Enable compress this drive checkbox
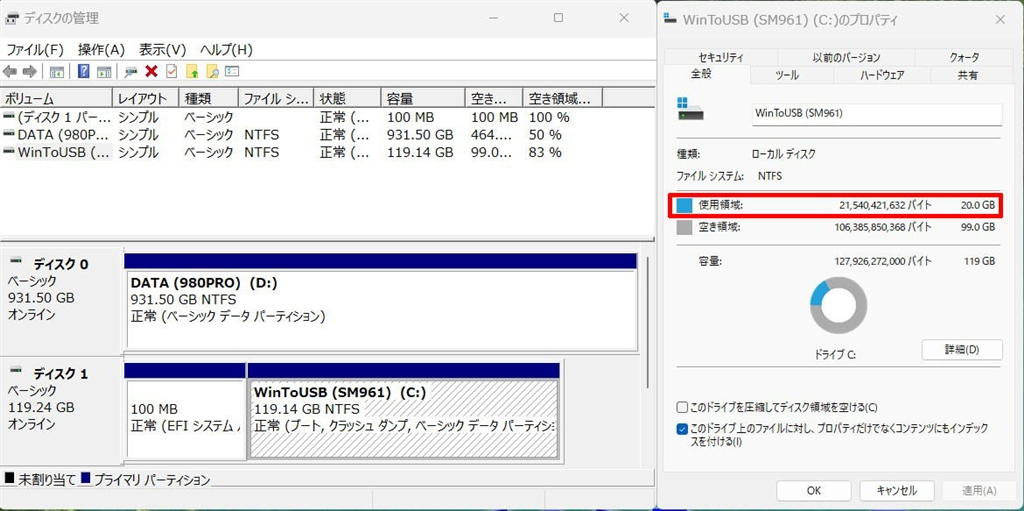1024x511 pixels. click(x=682, y=408)
